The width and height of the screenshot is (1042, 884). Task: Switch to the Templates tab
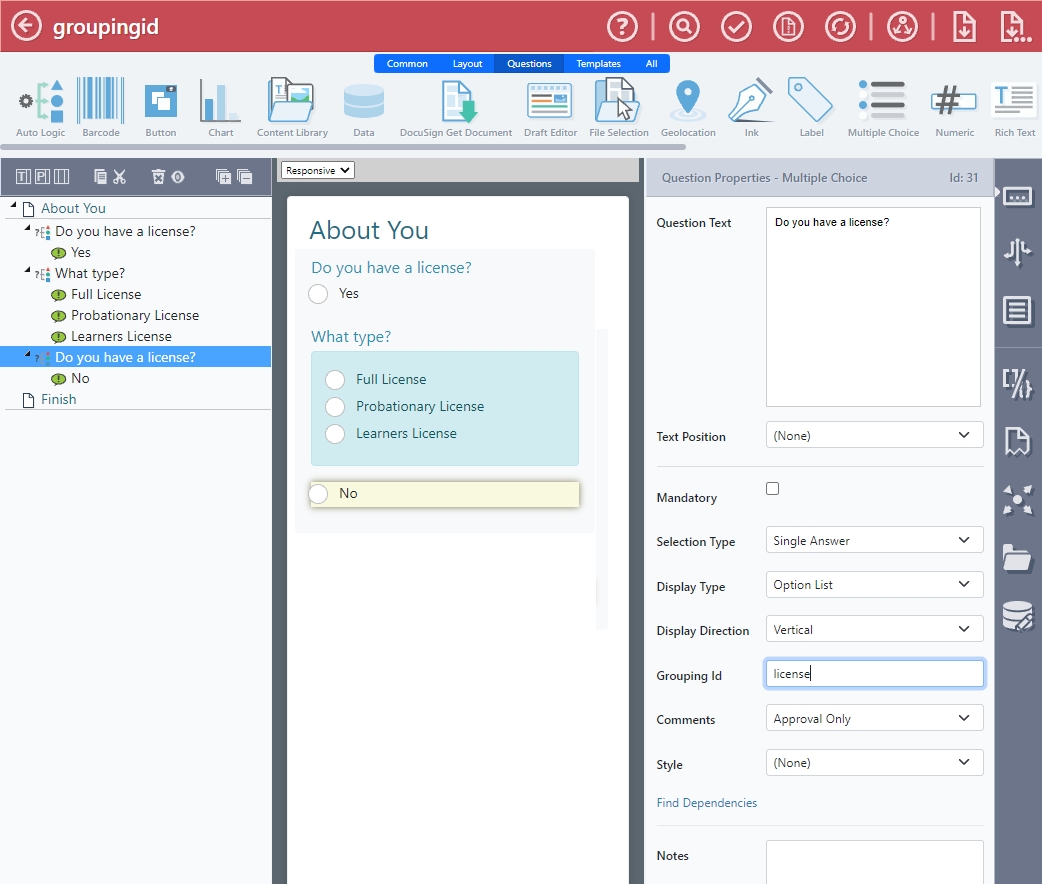598,64
